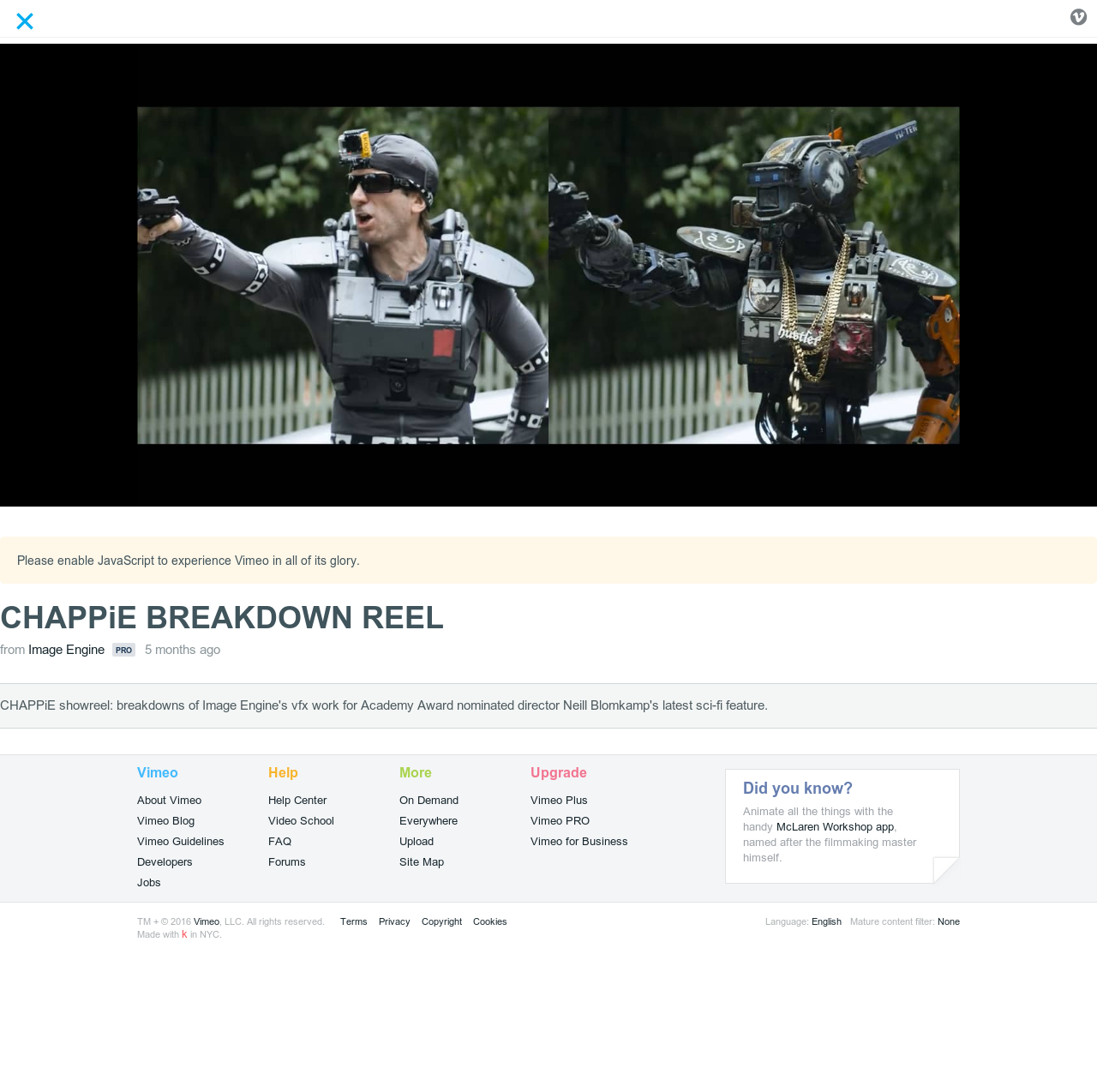
Task: Go to About Vimeo
Action: pos(169,801)
